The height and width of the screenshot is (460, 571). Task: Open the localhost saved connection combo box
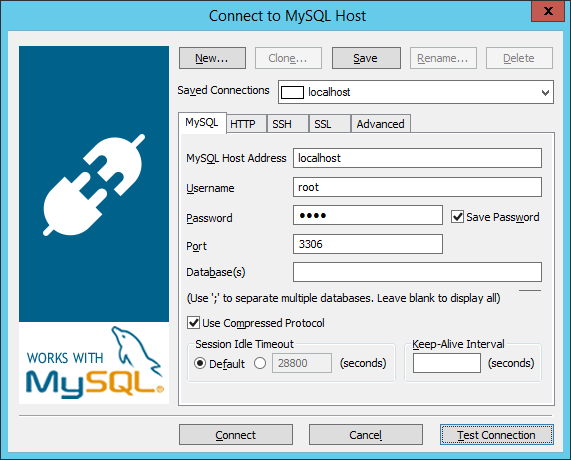tap(416, 92)
